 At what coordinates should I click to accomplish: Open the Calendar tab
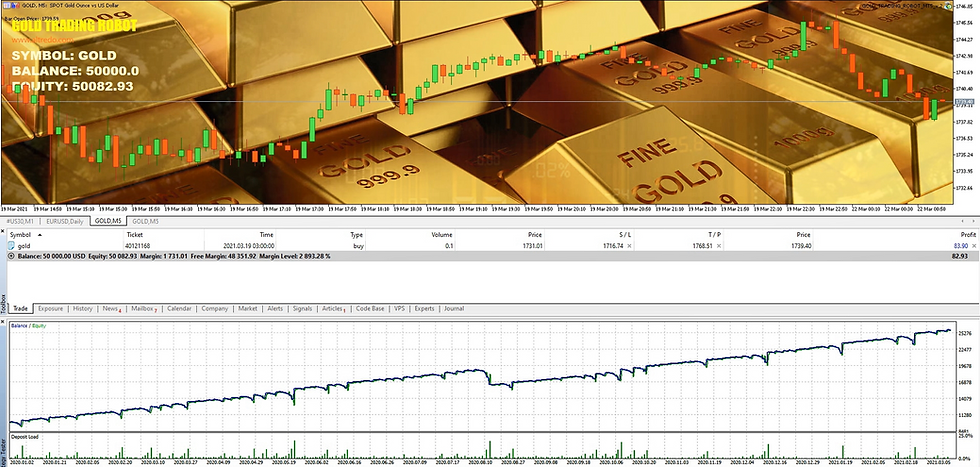tap(179, 309)
